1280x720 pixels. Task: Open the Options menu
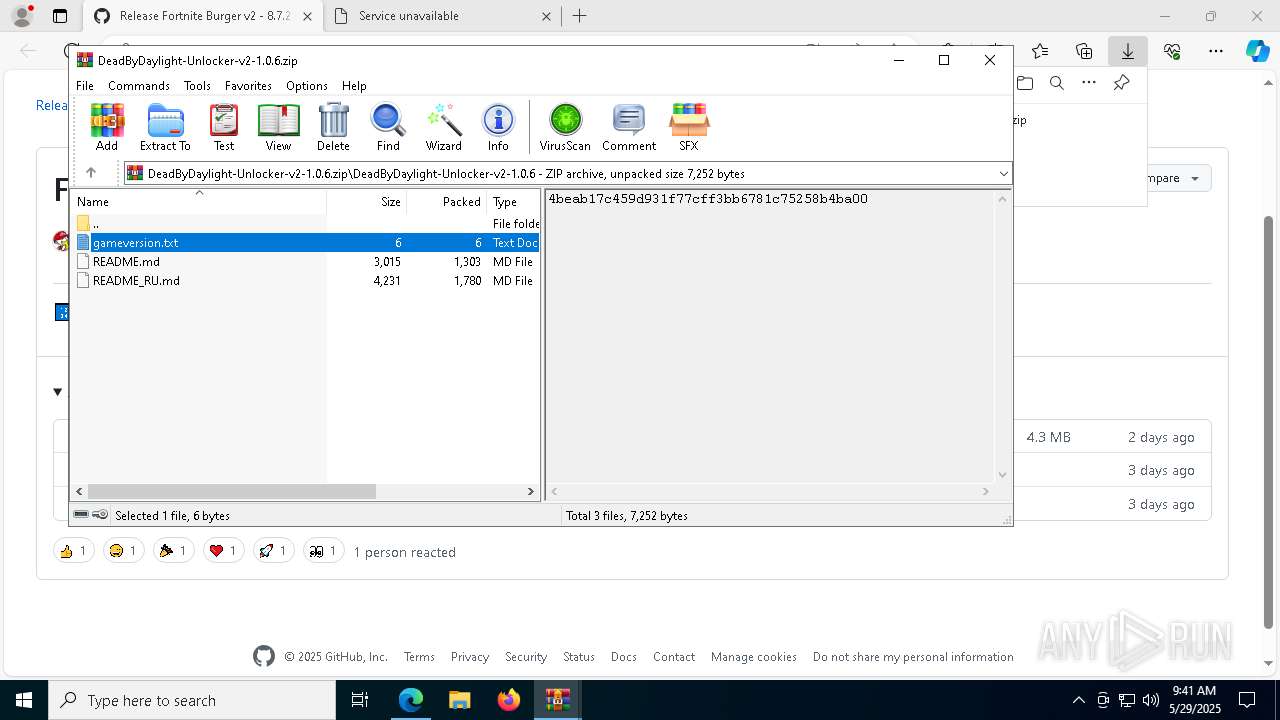(x=306, y=86)
